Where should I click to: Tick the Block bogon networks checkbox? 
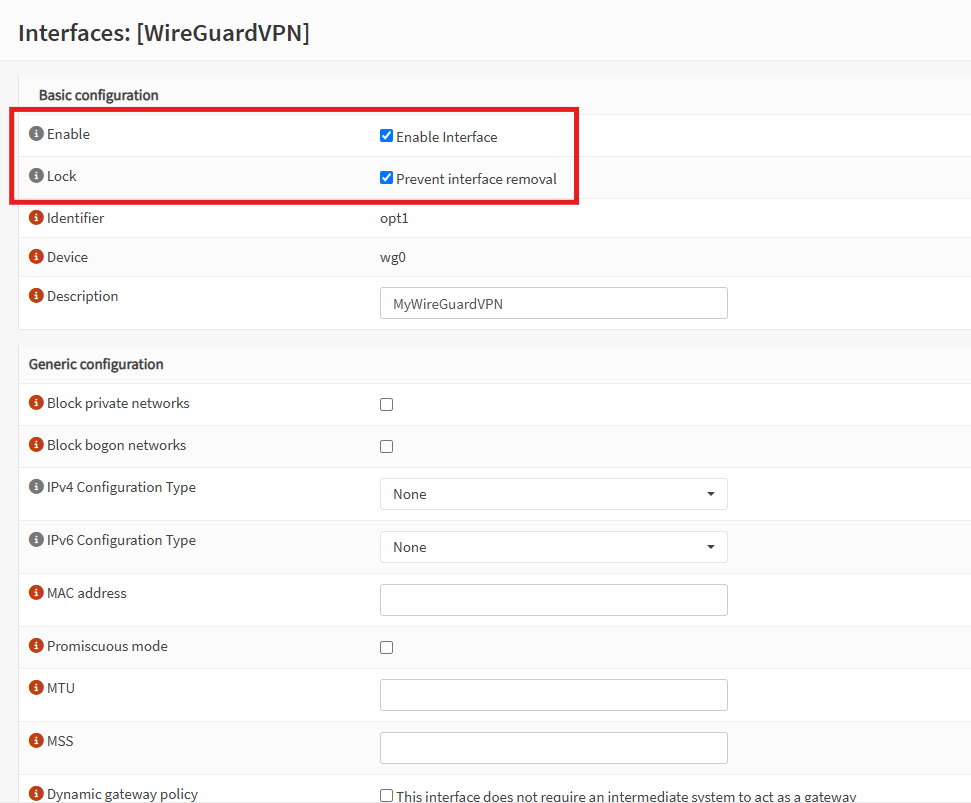[387, 447]
